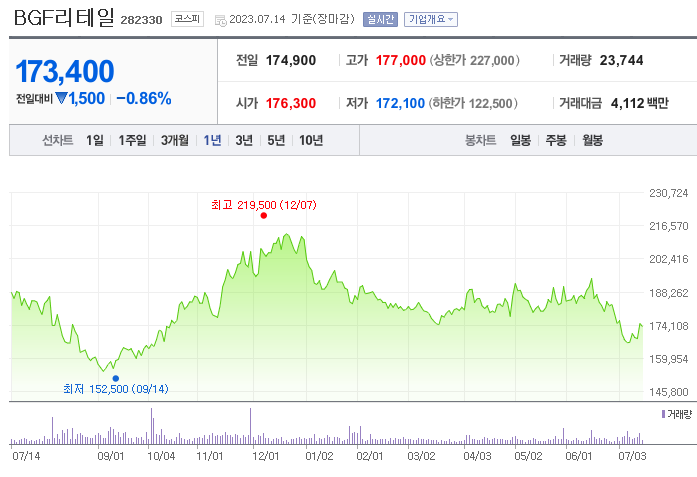This screenshot has height=477, width=697.
Task: Select the 1주일 line chart tab
Action: click(x=132, y=140)
